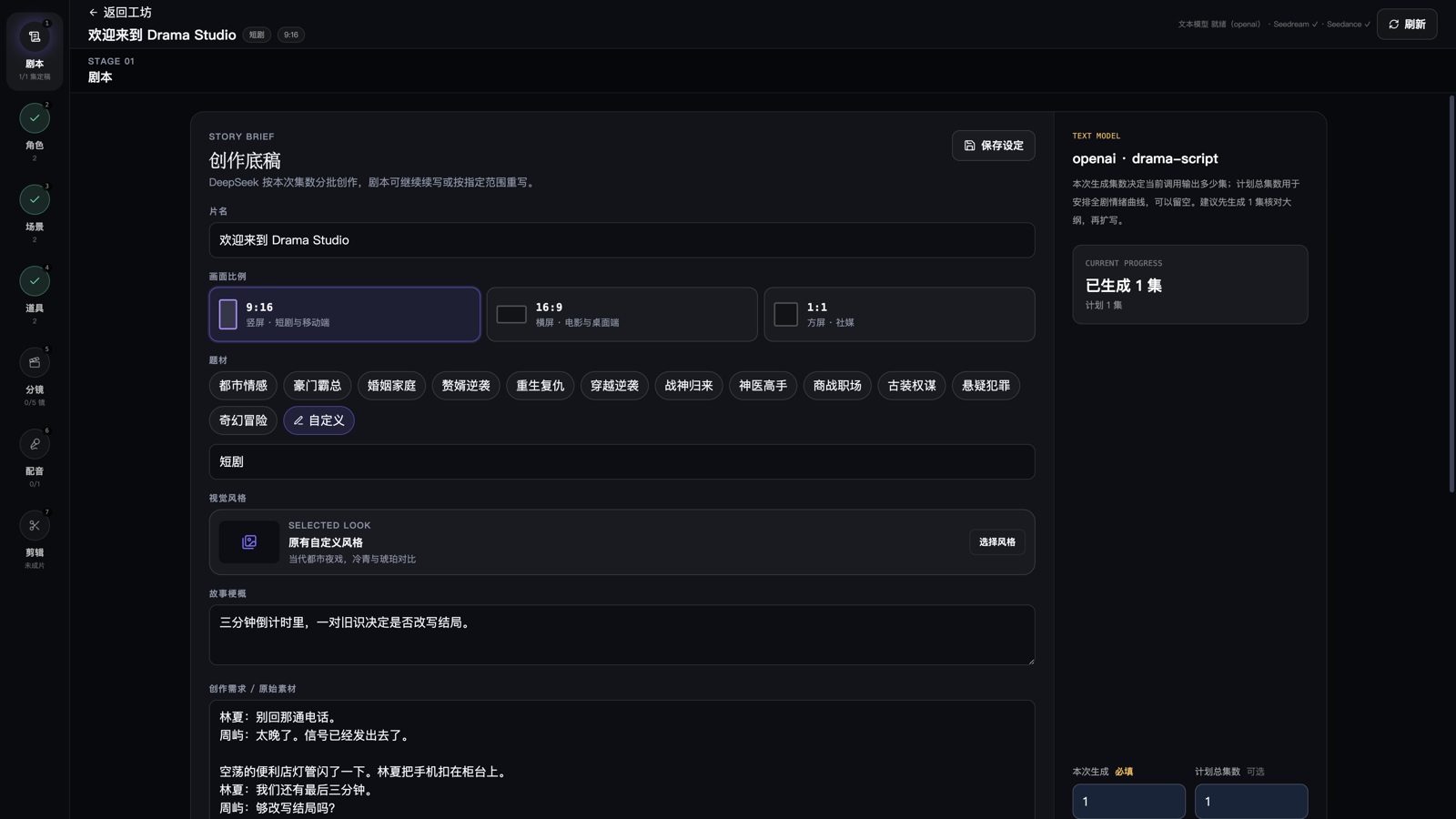Click the back arrow next to 返回工坊

(x=93, y=13)
